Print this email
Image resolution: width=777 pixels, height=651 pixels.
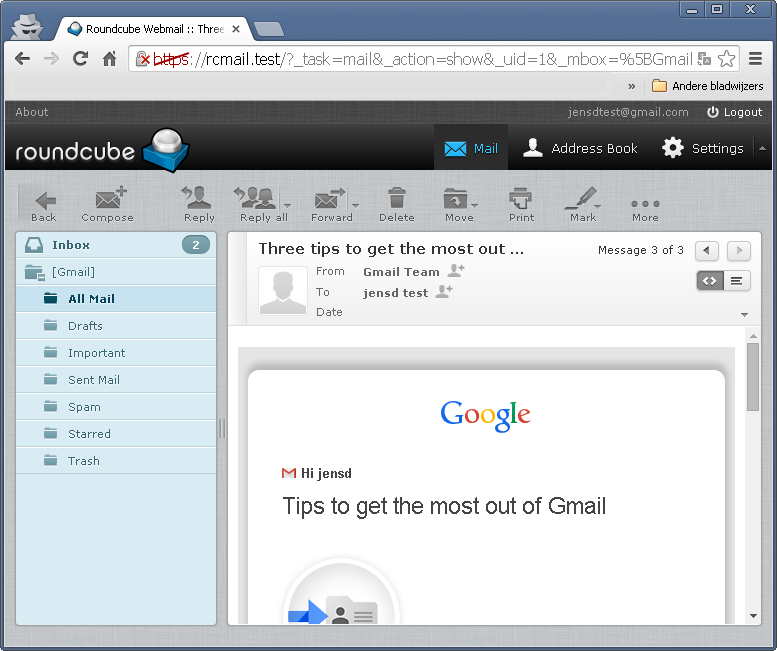[521, 204]
